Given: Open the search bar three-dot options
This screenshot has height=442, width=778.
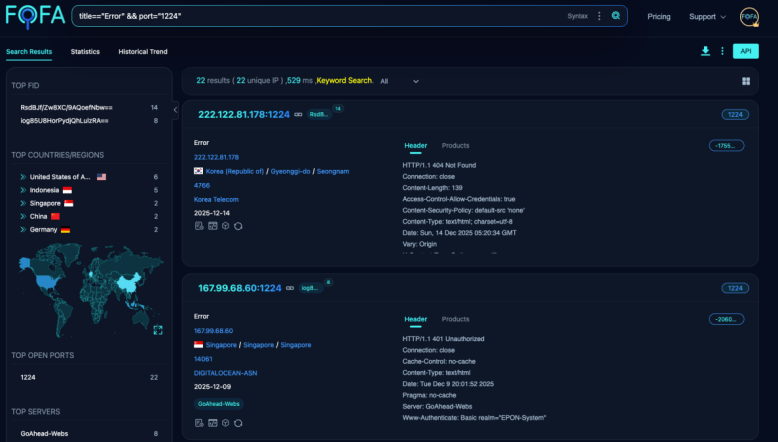Looking at the screenshot, I should click(x=599, y=16).
